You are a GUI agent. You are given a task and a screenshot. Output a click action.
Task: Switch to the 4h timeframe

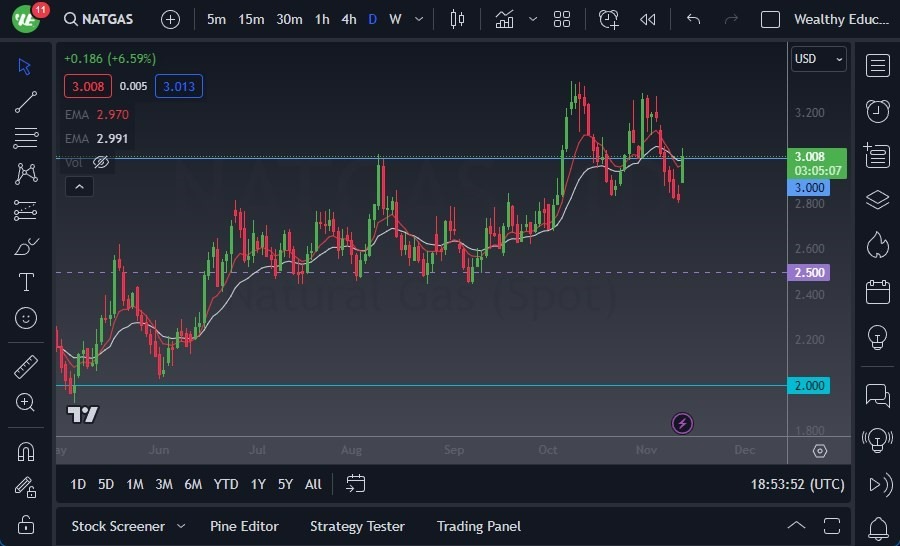pos(348,19)
